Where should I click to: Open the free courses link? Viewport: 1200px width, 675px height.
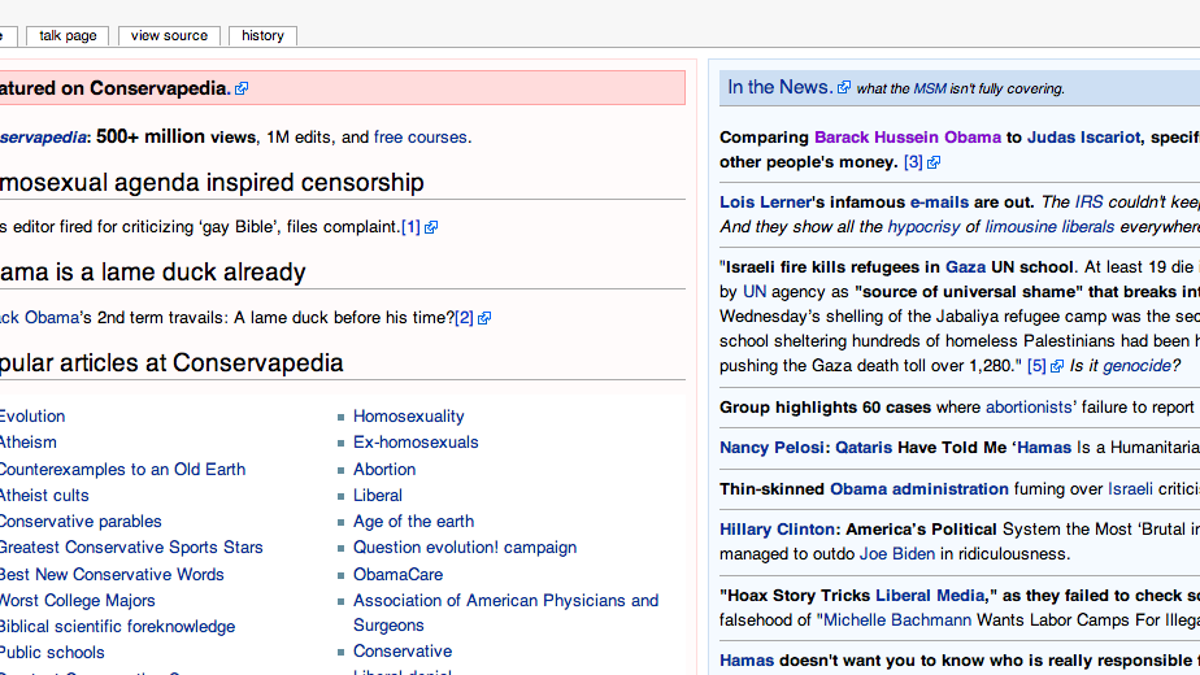(420, 137)
